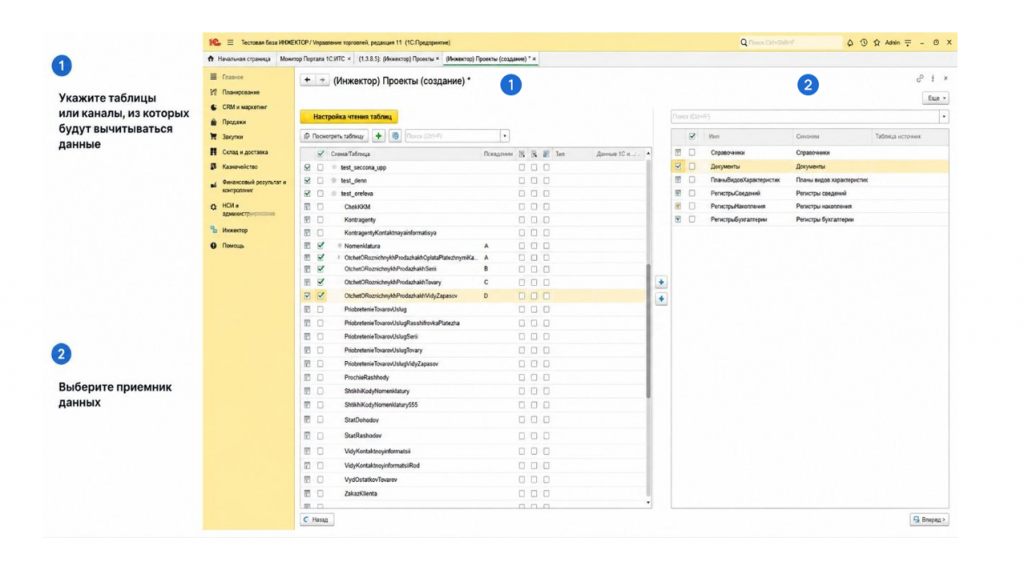Open the Главное sidebar section
Screen dimensions: 1024x562
(x=232, y=77)
